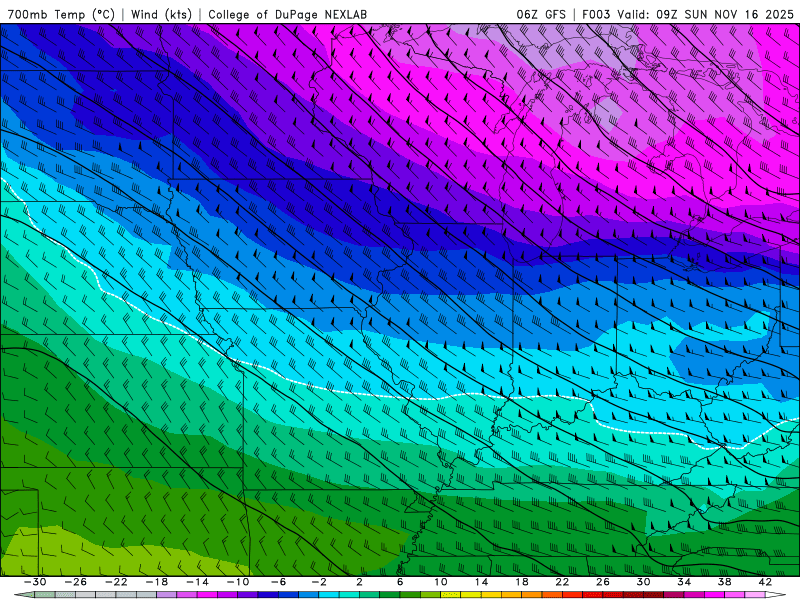Viewport: 800px width, 600px height.
Task: Click the '-22' color scale label
Action: tap(116, 582)
